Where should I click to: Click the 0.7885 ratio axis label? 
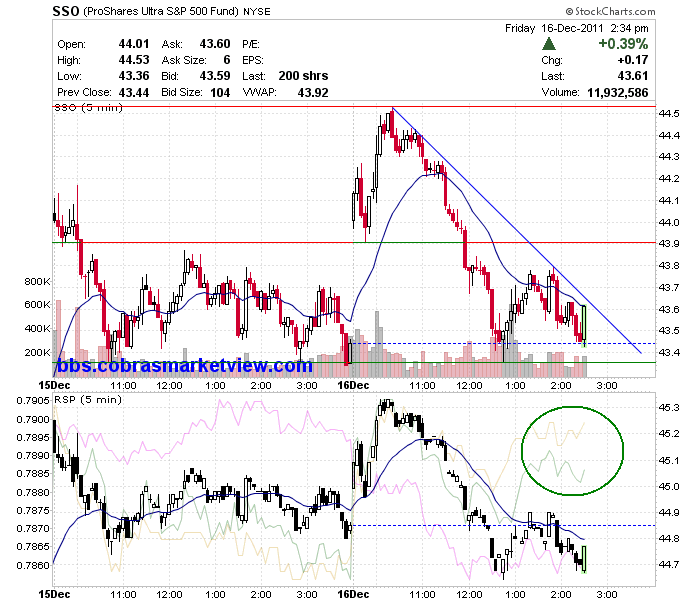tap(33, 474)
